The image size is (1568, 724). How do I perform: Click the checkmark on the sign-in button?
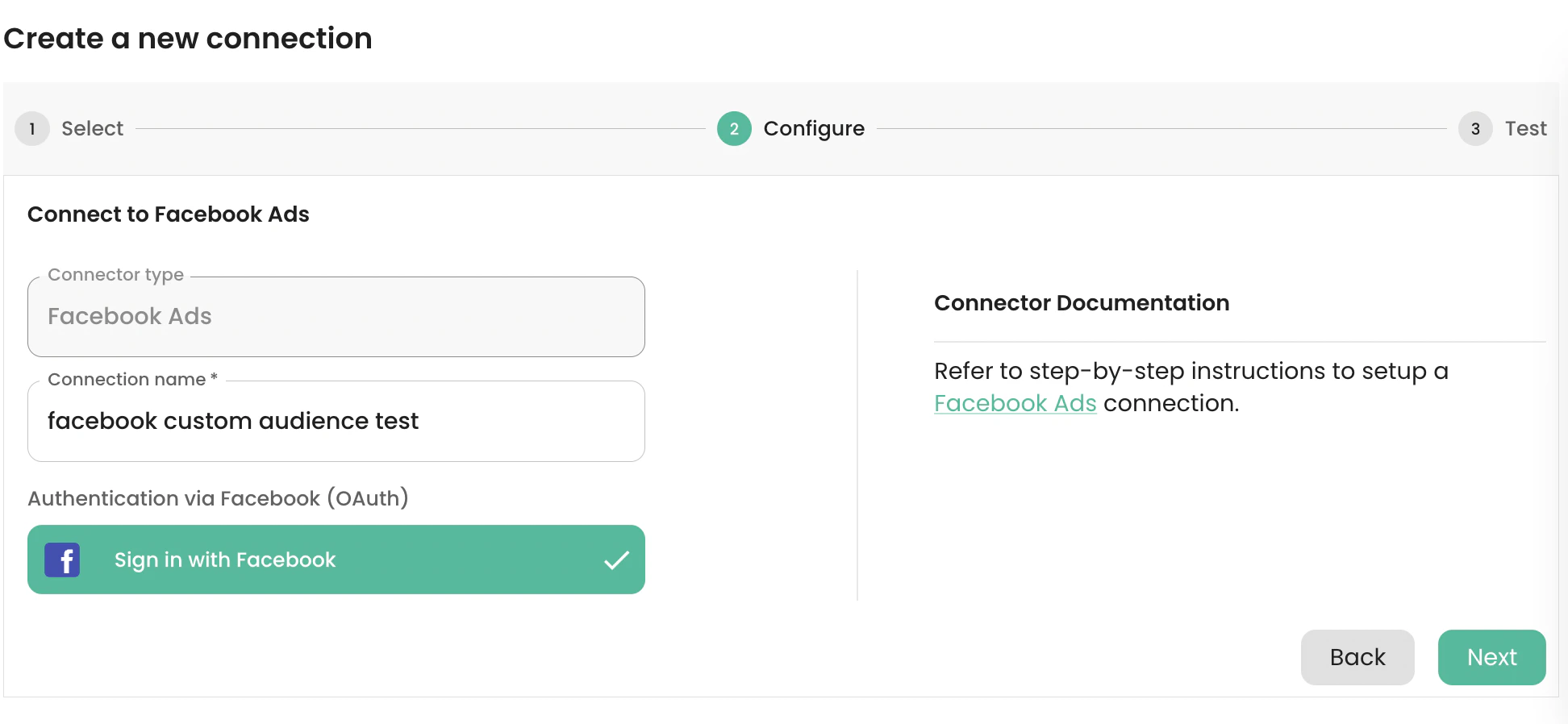click(616, 560)
